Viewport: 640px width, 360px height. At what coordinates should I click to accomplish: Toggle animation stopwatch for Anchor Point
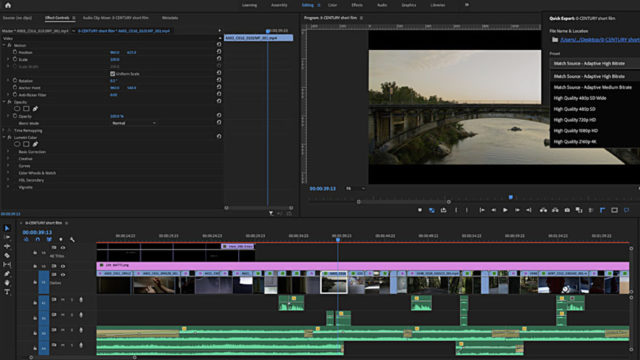(15, 87)
